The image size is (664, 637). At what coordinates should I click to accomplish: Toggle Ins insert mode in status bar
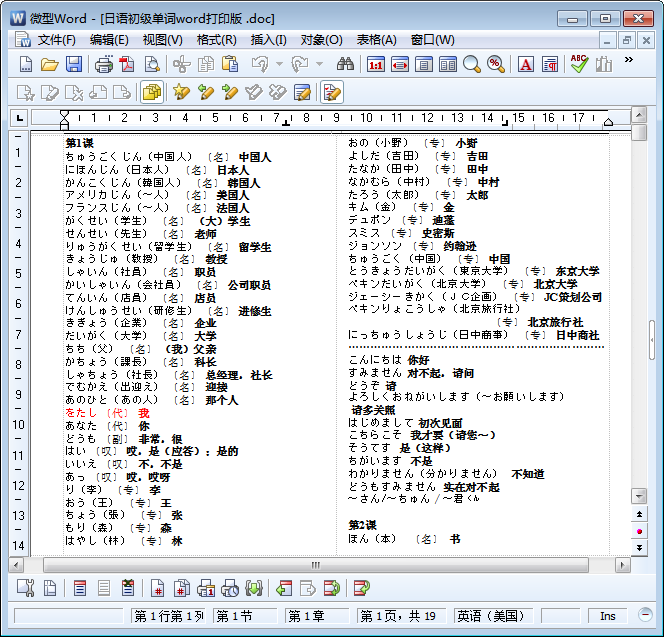tap(608, 616)
